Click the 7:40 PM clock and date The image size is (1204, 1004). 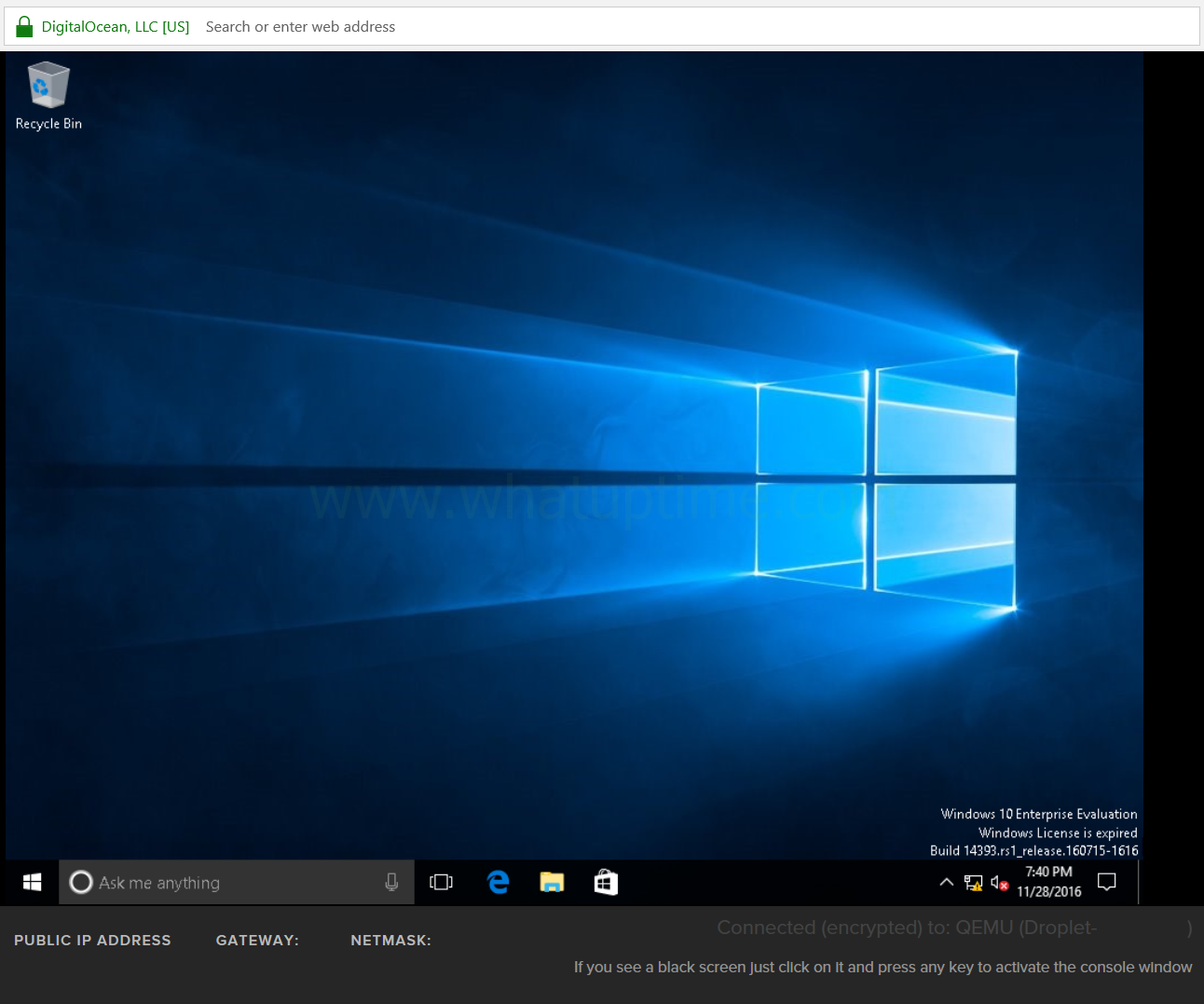click(x=1049, y=882)
